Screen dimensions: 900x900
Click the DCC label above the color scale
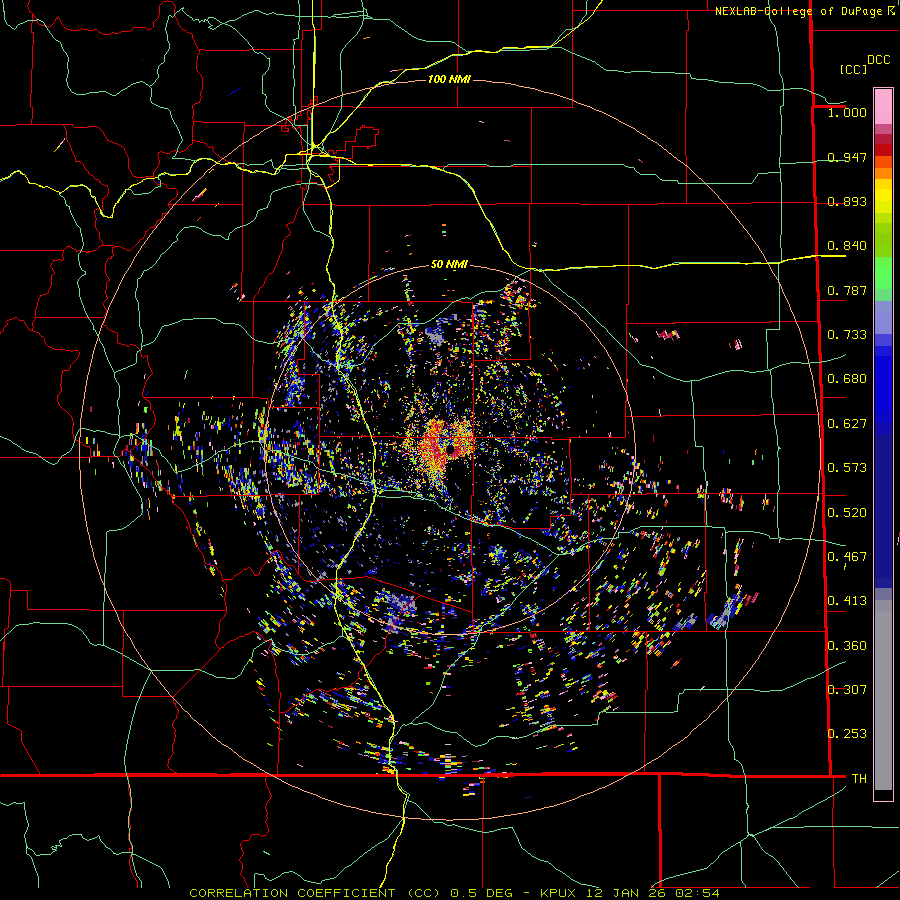[878, 60]
